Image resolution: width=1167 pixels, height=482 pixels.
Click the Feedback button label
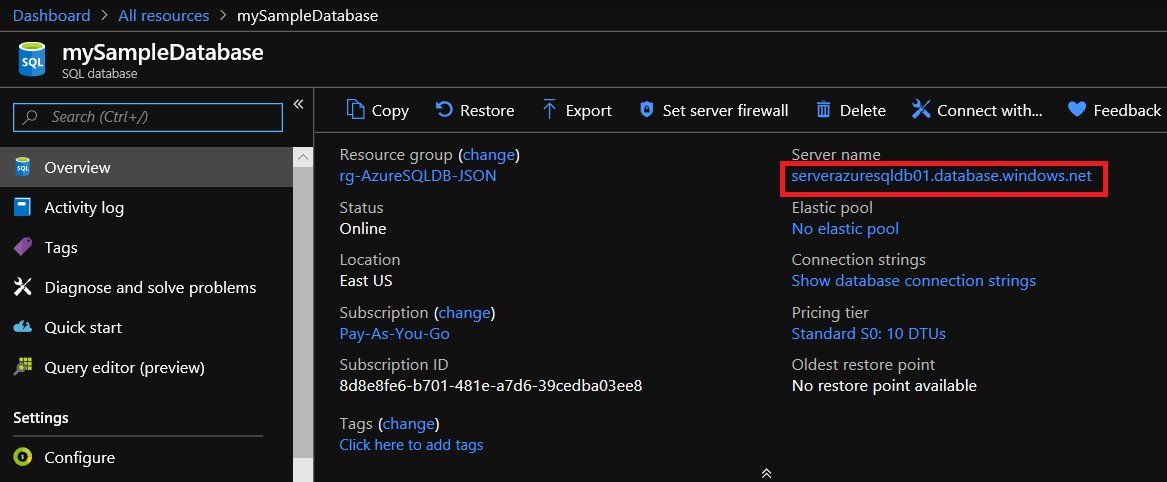(x=1127, y=110)
